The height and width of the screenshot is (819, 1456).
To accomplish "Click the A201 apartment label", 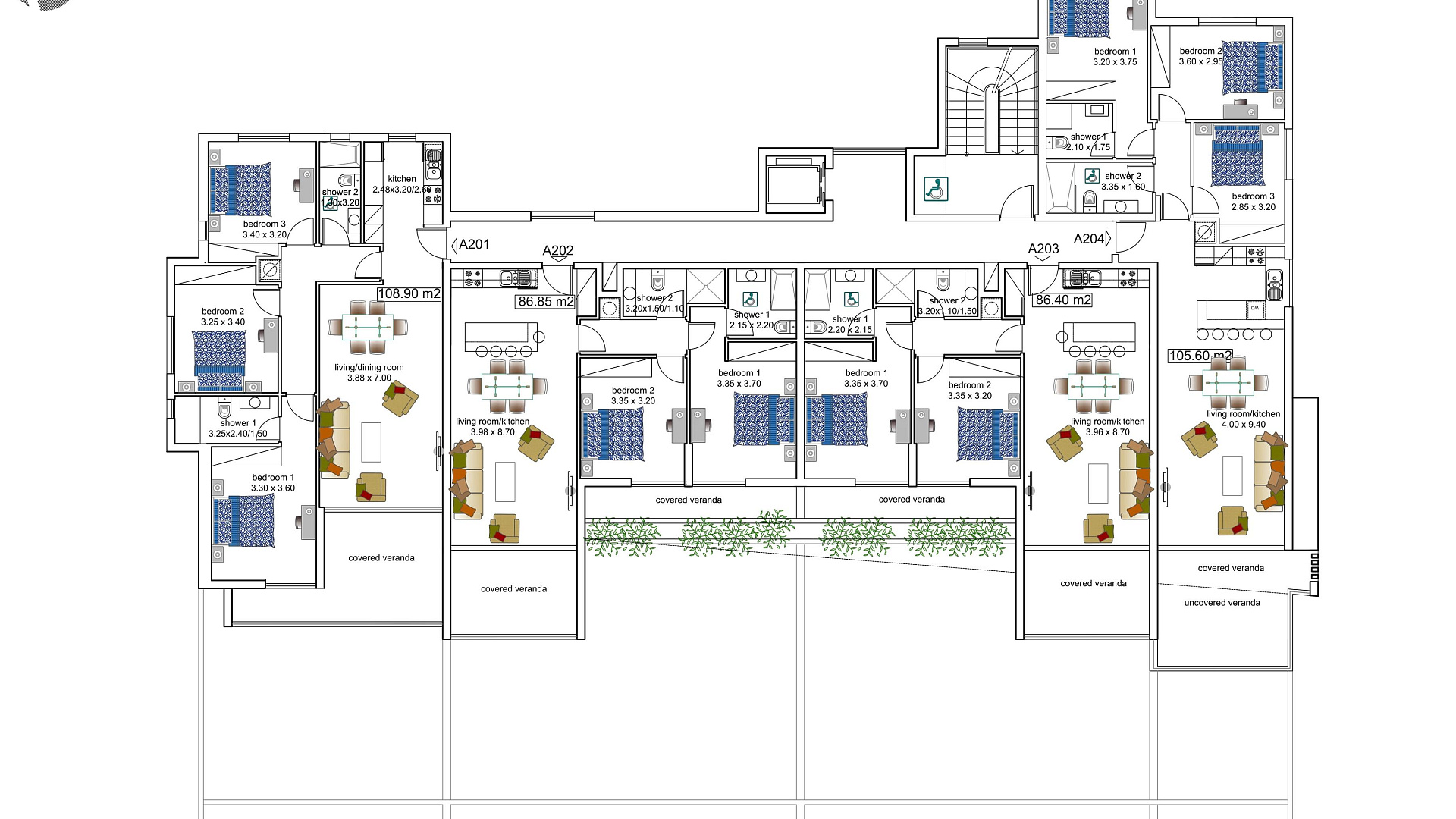I will pyautogui.click(x=474, y=244).
